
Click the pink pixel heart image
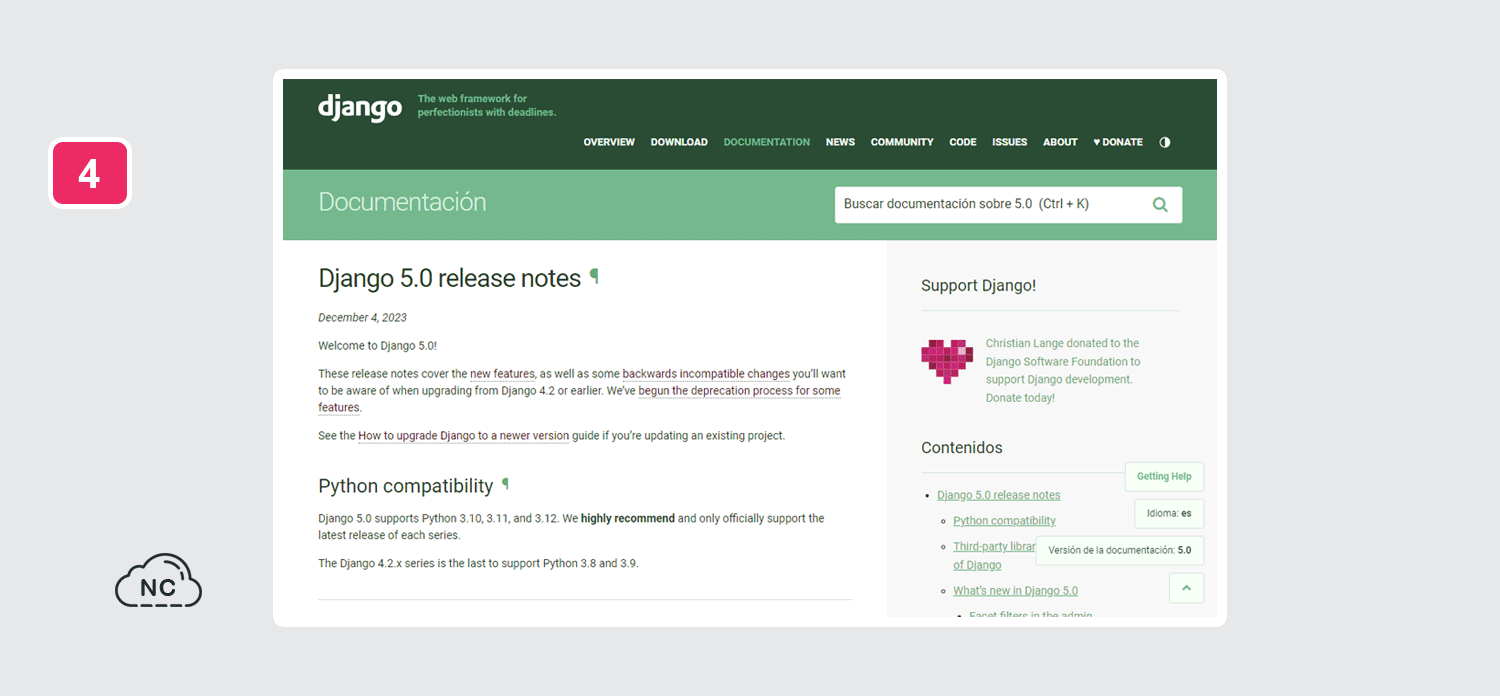coord(947,361)
